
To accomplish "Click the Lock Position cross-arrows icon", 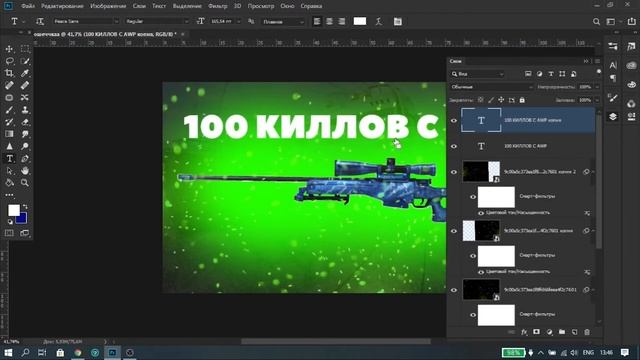I will [501, 100].
